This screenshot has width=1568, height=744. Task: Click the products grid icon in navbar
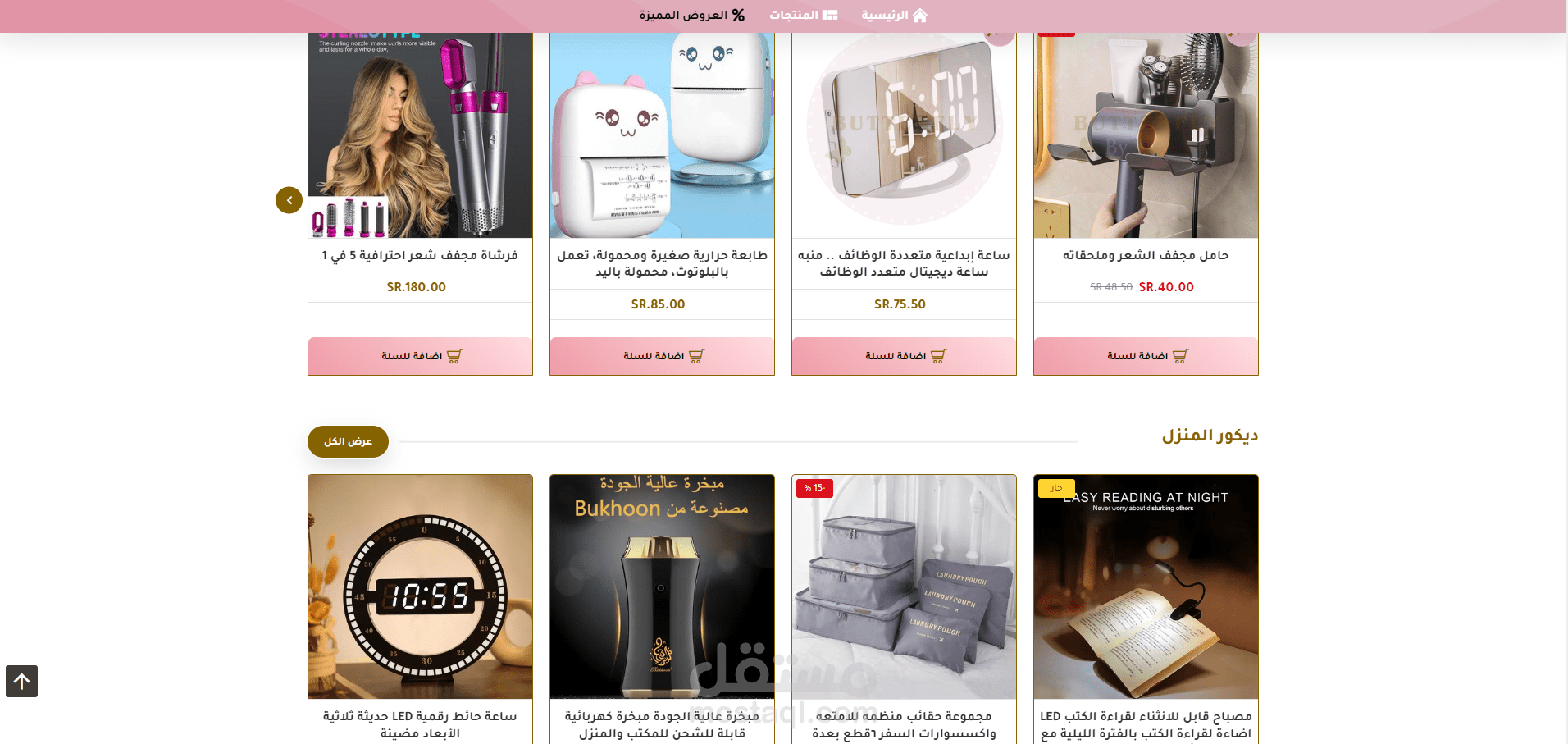point(830,16)
